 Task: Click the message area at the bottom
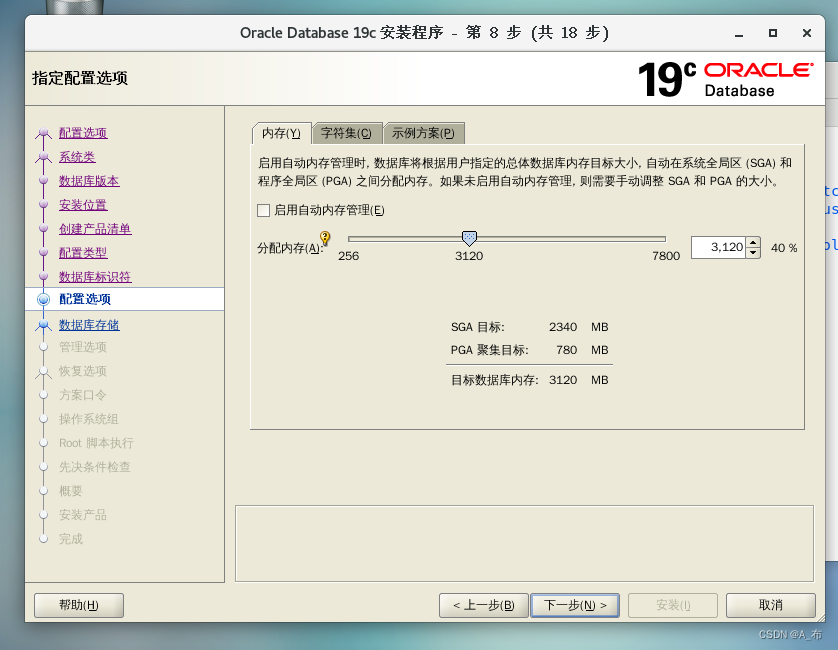[524, 544]
